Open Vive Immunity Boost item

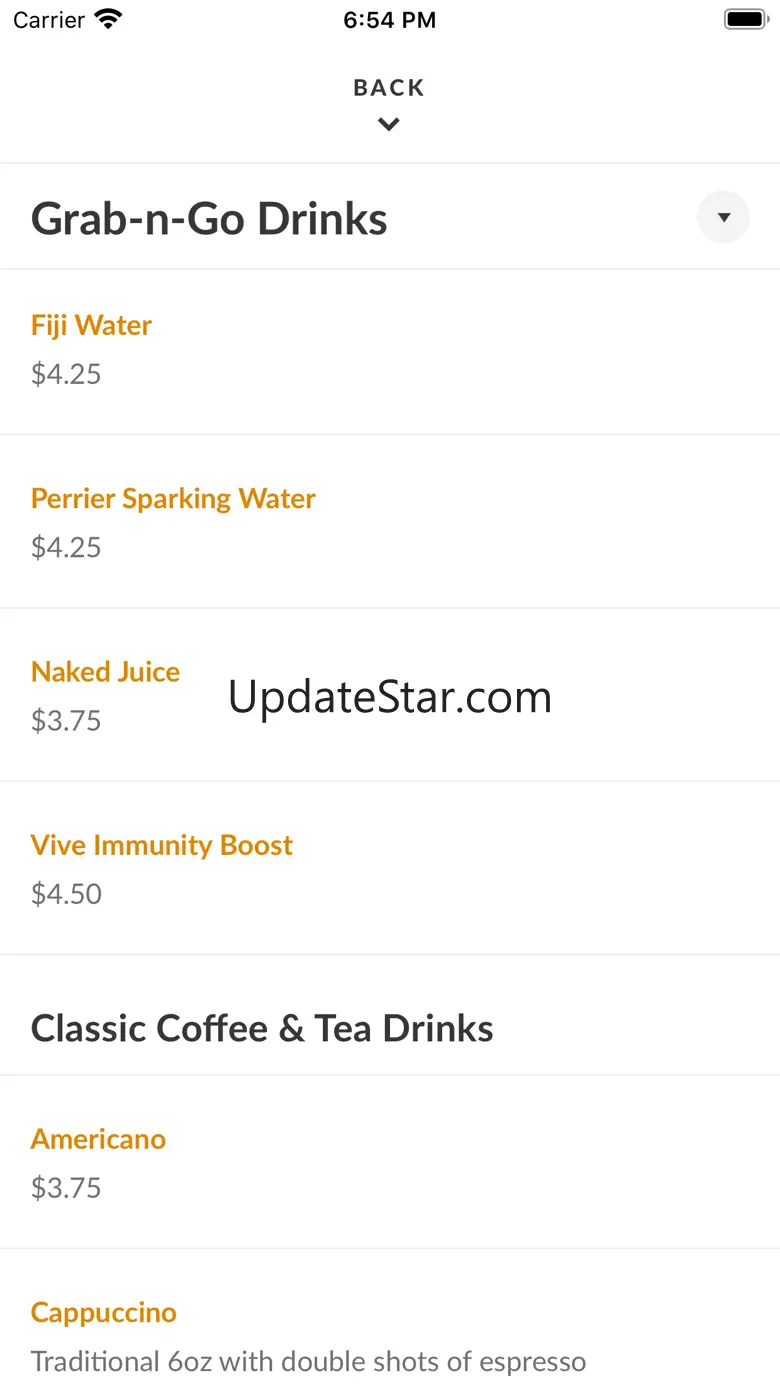pyautogui.click(x=162, y=845)
